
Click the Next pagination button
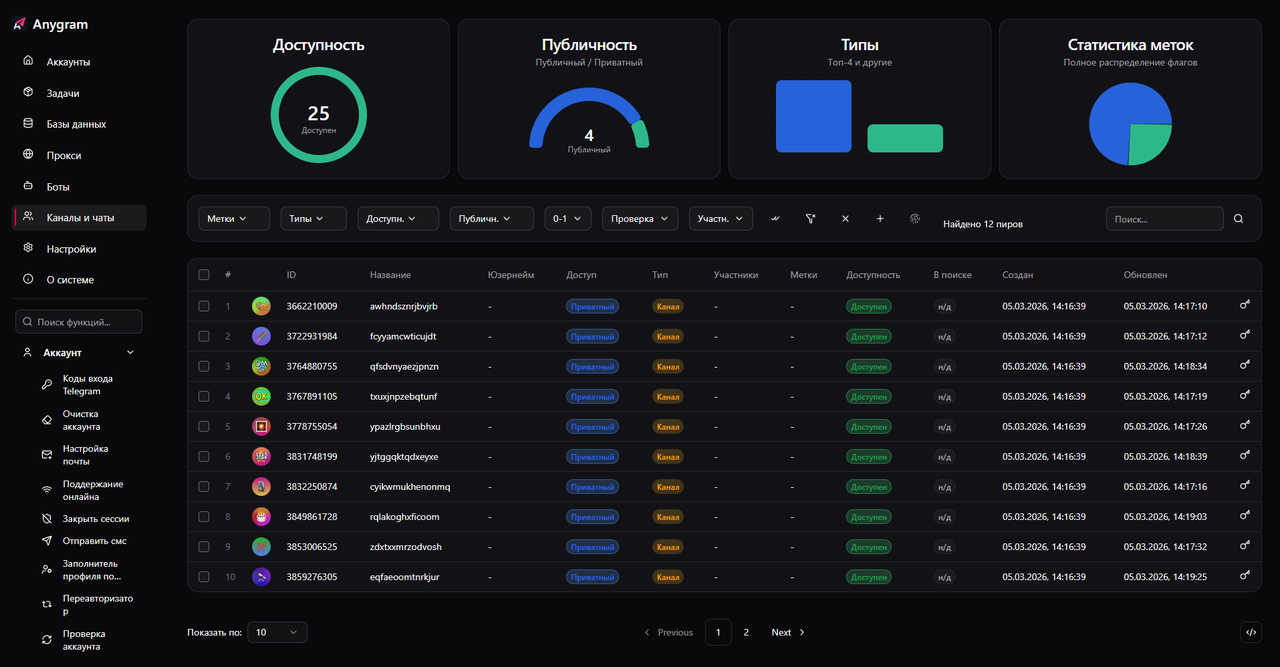[x=788, y=632]
